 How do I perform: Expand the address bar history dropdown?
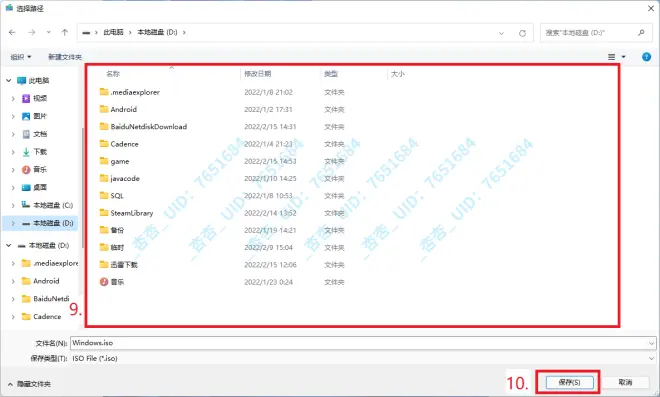pos(501,33)
